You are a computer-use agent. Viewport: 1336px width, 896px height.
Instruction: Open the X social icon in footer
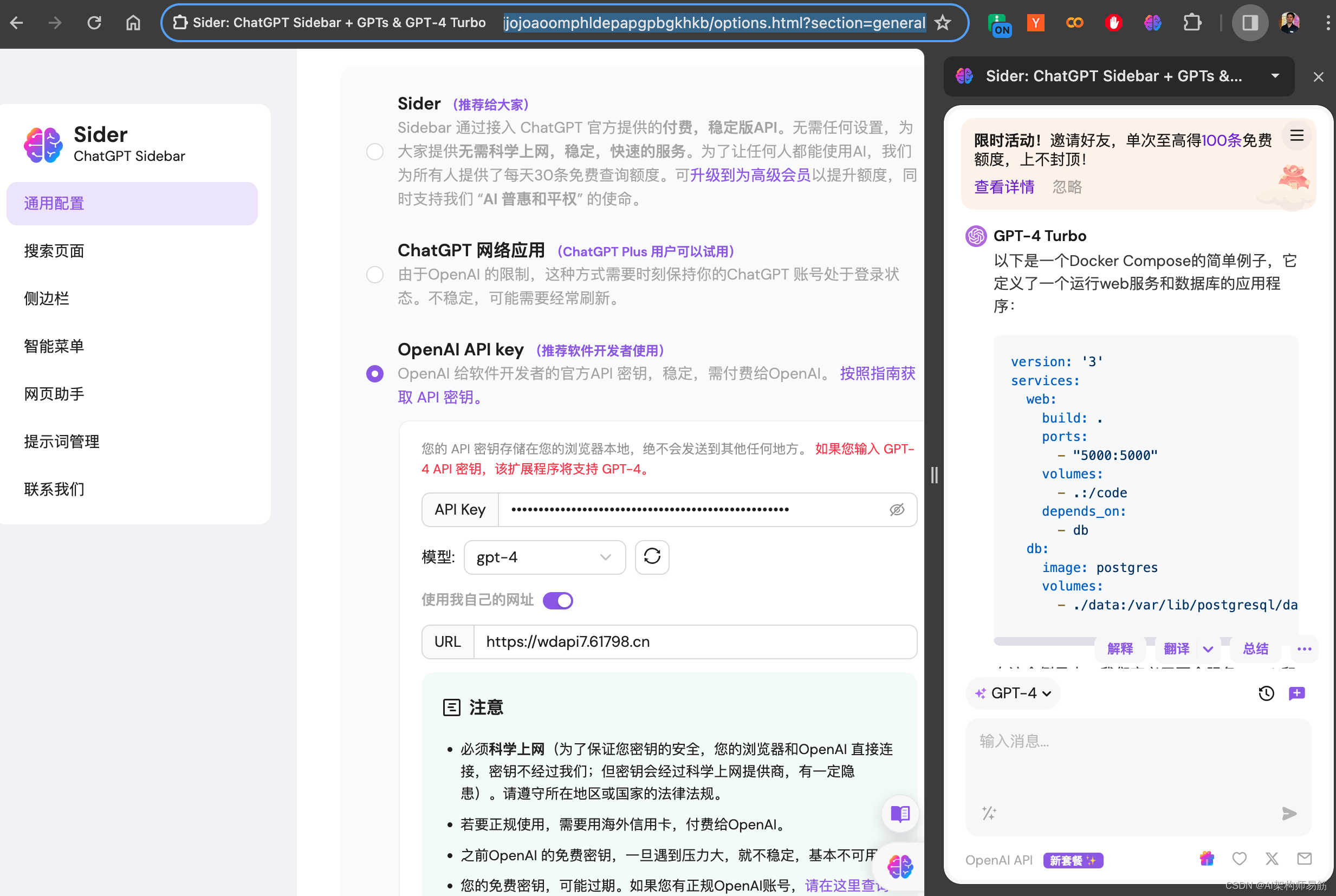pyautogui.click(x=1272, y=858)
